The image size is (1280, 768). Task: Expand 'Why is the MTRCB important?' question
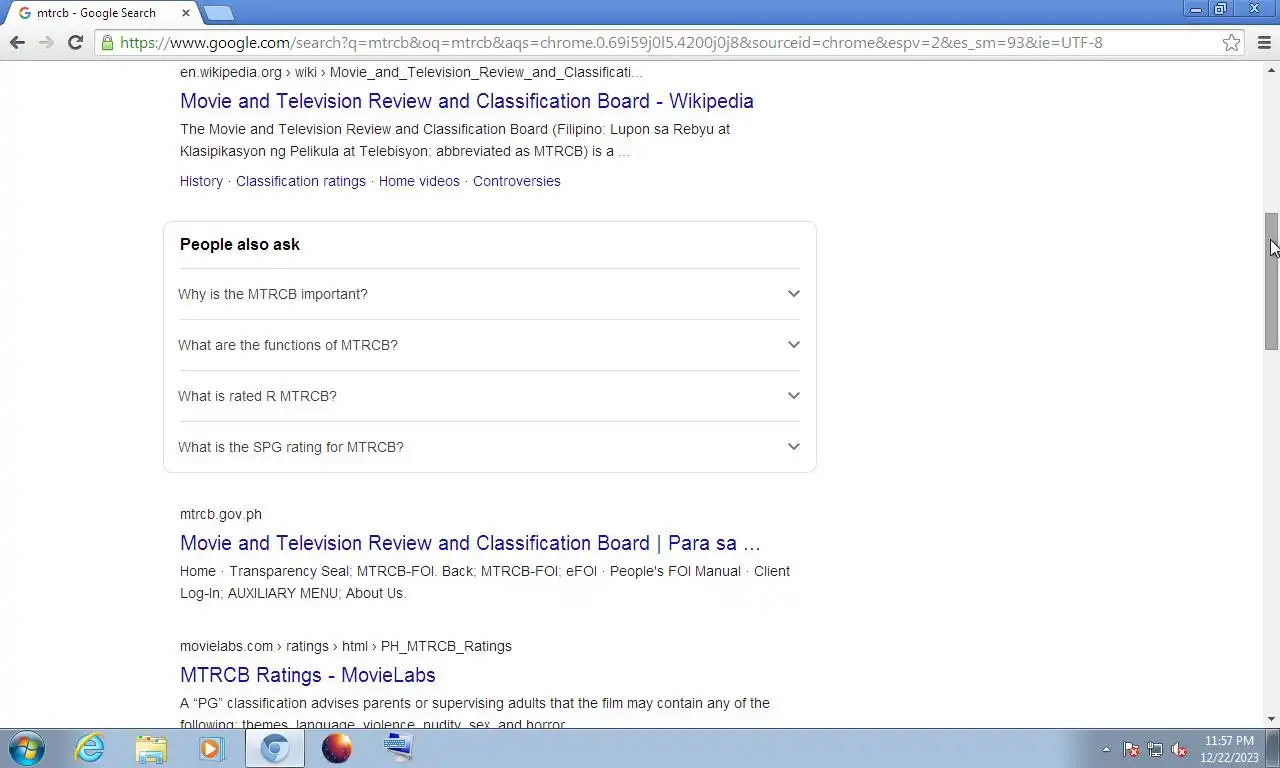pyautogui.click(x=489, y=294)
